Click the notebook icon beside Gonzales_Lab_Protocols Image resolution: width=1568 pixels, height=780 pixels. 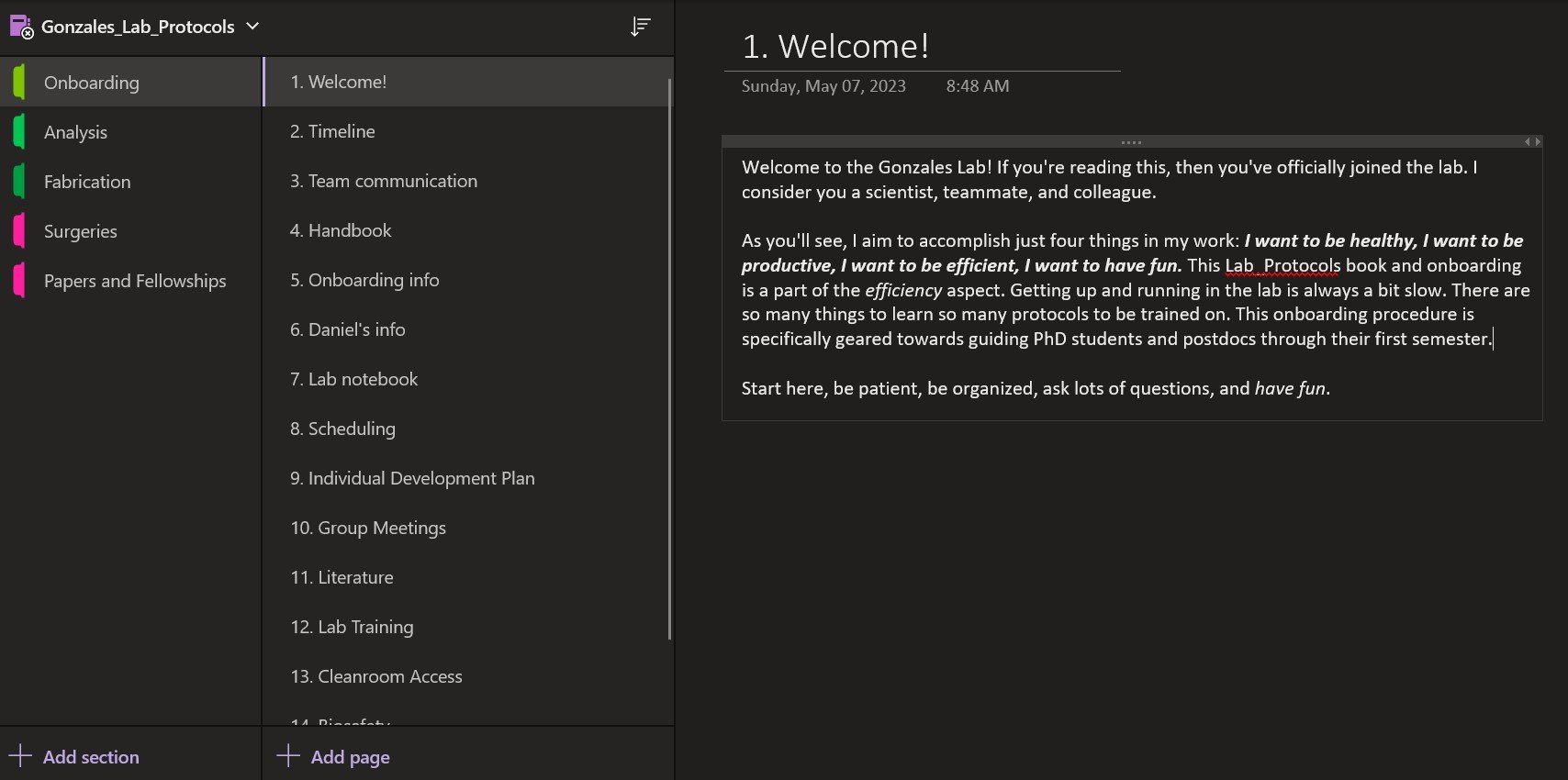(x=21, y=27)
